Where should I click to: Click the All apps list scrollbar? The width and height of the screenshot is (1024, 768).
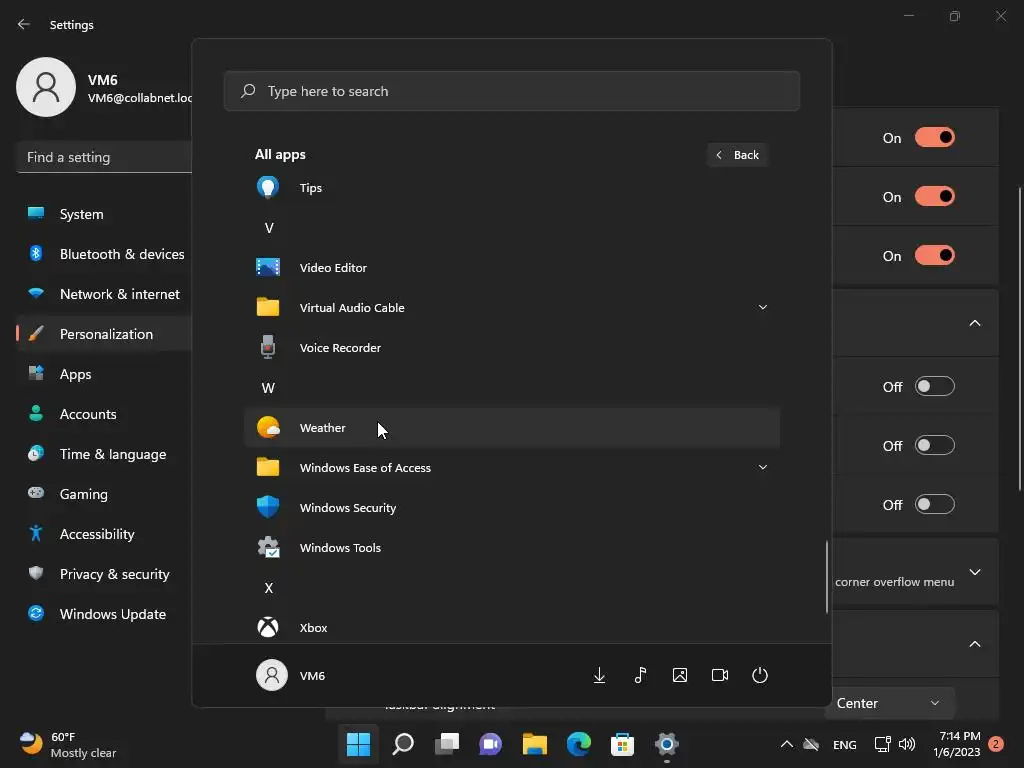point(827,577)
